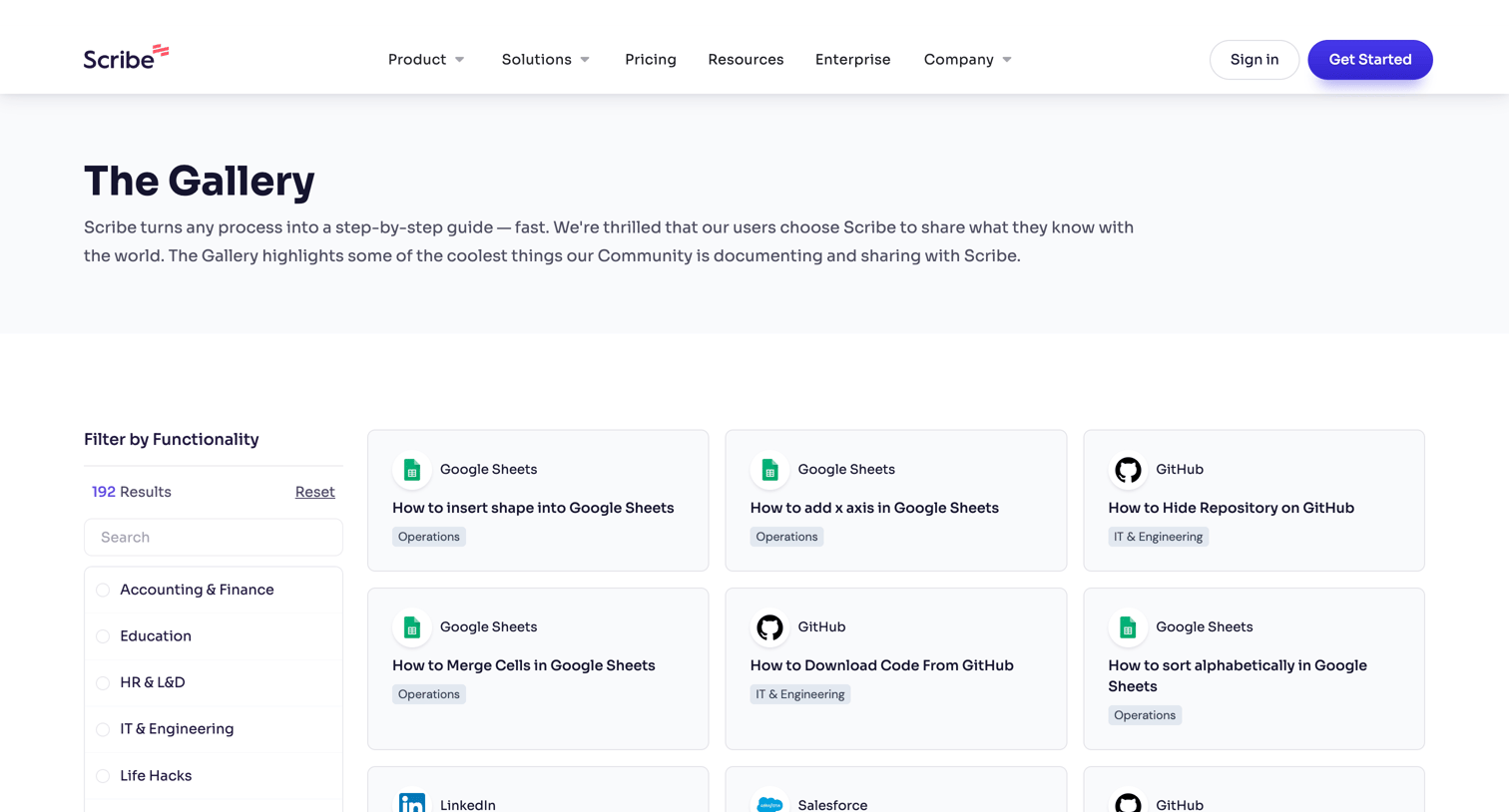Click "GitHub" label on Download Code card

point(821,627)
